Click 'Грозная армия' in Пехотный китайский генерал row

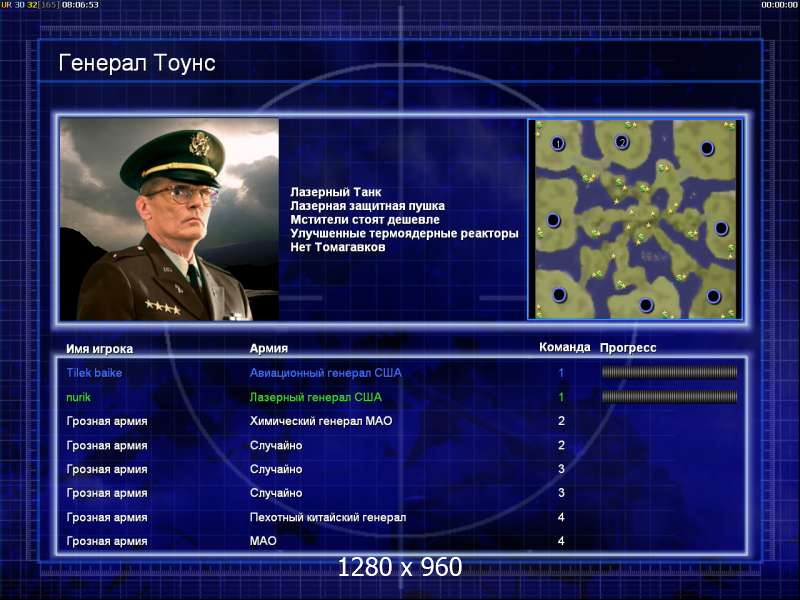(x=107, y=517)
